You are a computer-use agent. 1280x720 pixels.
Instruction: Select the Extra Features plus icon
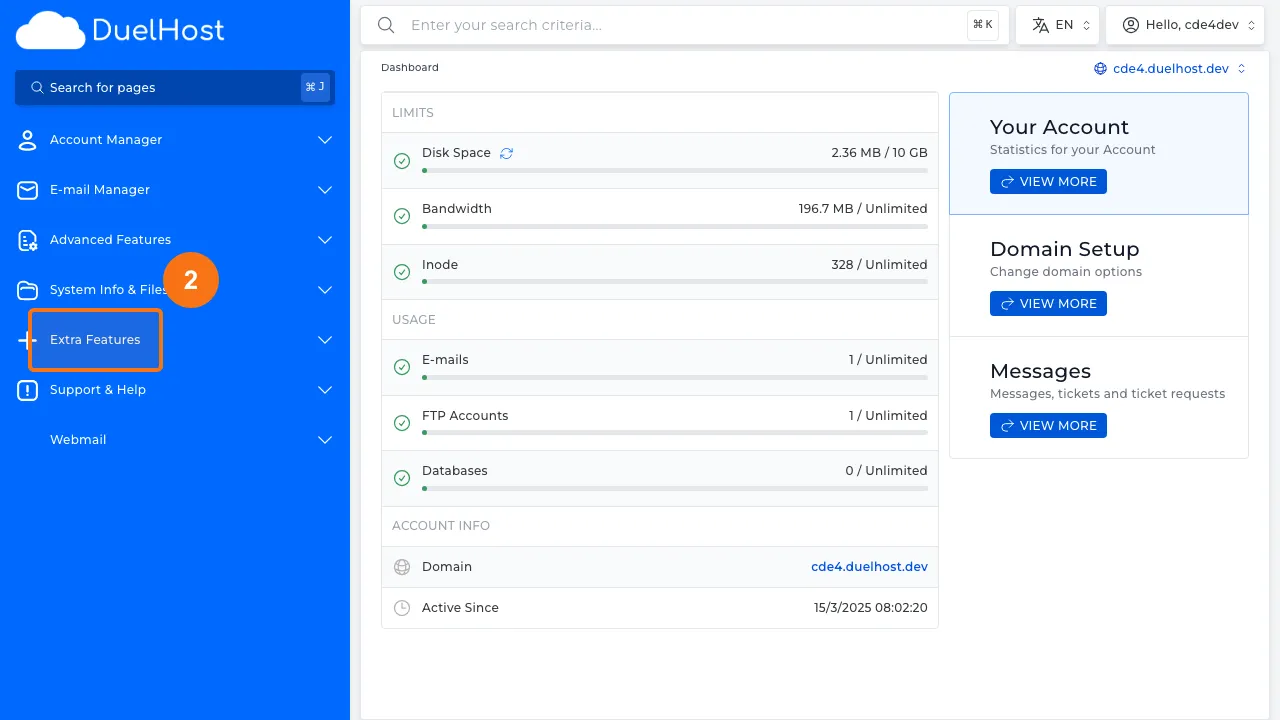coord(27,340)
